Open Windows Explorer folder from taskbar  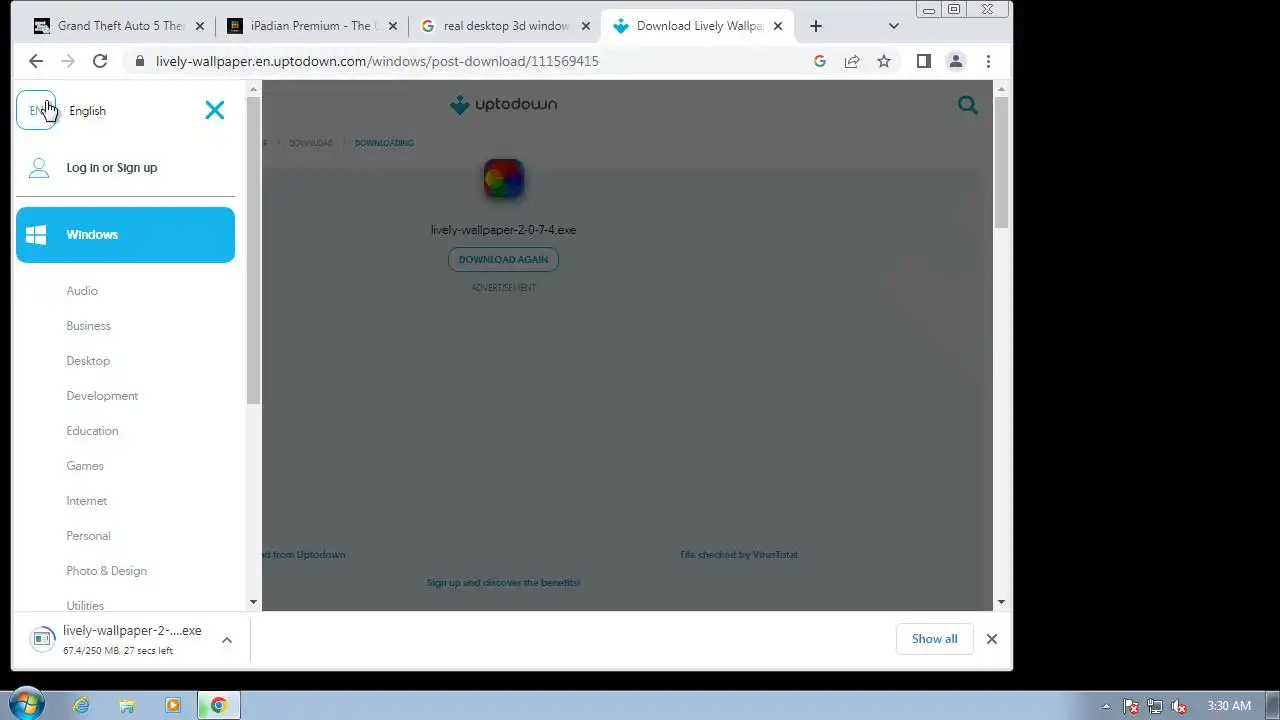pos(127,705)
